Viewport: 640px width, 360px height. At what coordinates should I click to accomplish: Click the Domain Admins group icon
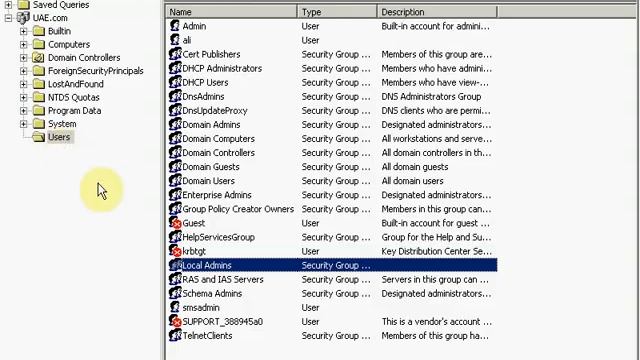point(175,124)
